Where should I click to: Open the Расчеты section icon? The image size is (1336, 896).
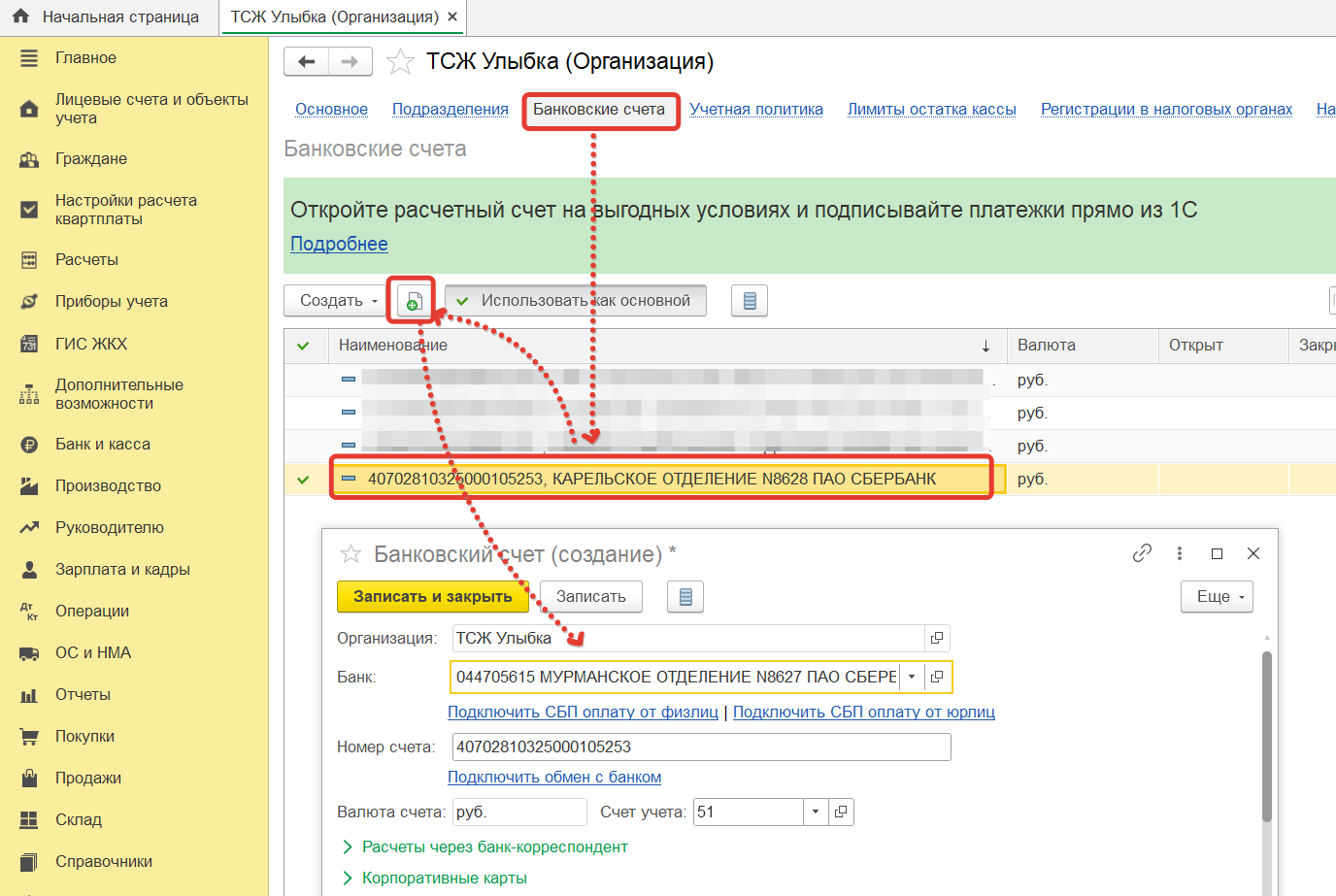click(x=29, y=260)
